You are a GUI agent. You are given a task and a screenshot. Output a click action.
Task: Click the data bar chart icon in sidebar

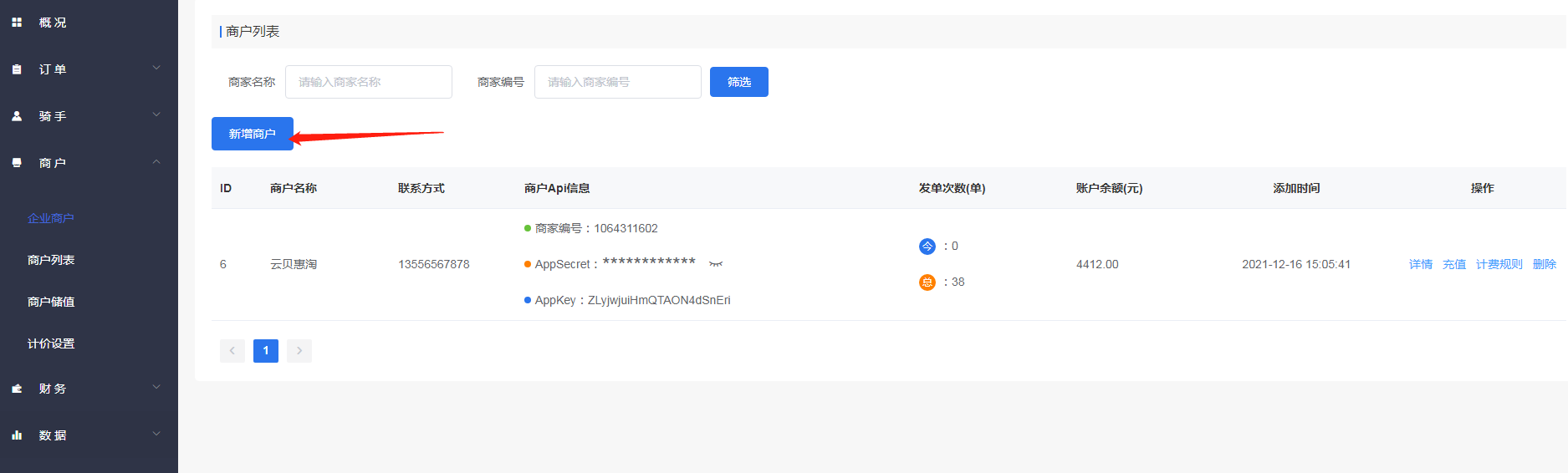click(17, 435)
